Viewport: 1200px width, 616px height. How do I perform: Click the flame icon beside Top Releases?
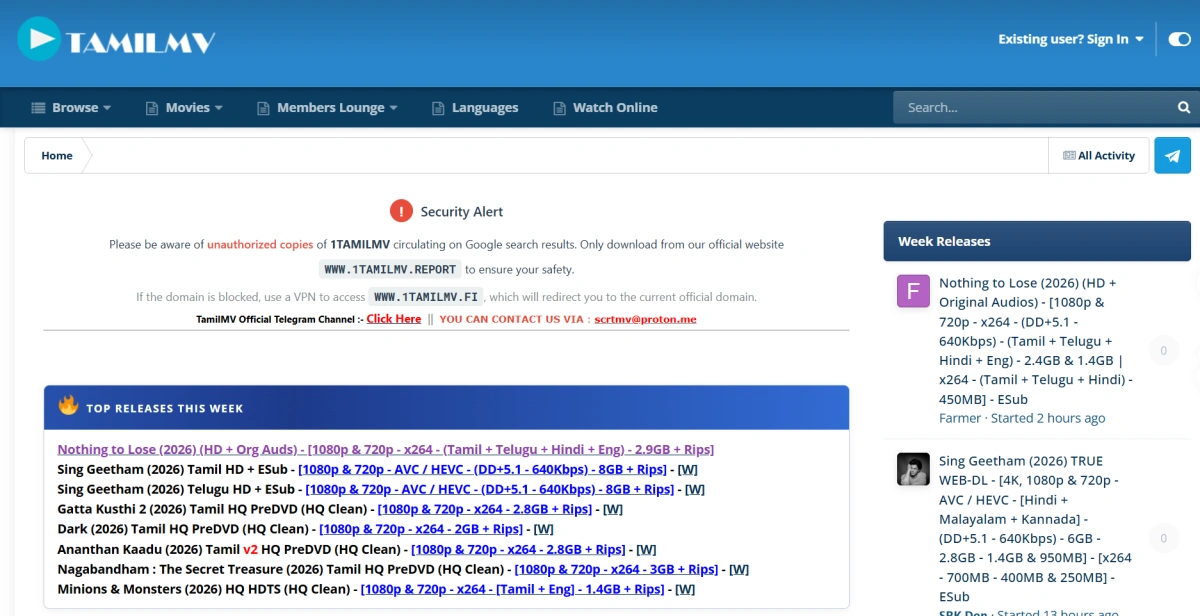(x=68, y=406)
